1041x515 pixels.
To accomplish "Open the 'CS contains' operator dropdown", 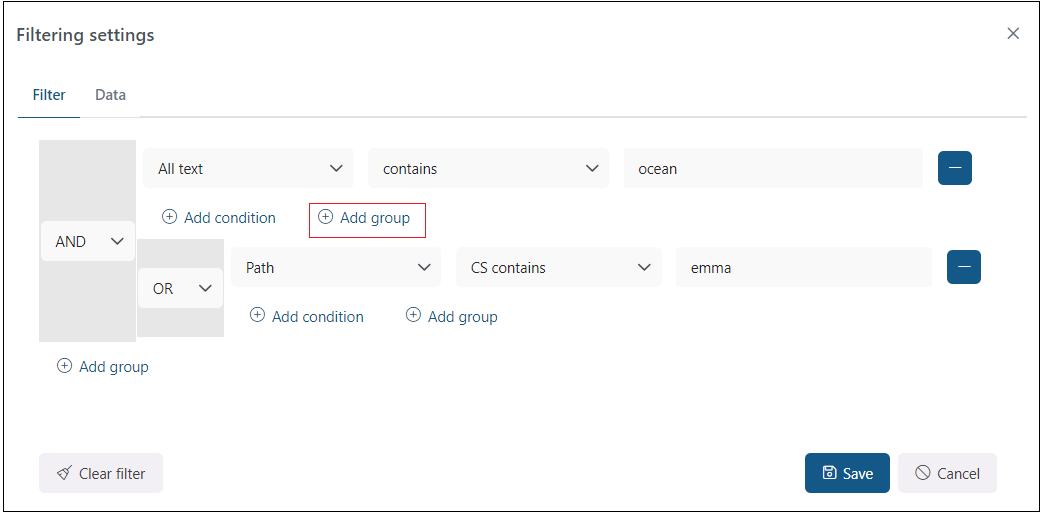I will coord(558,268).
